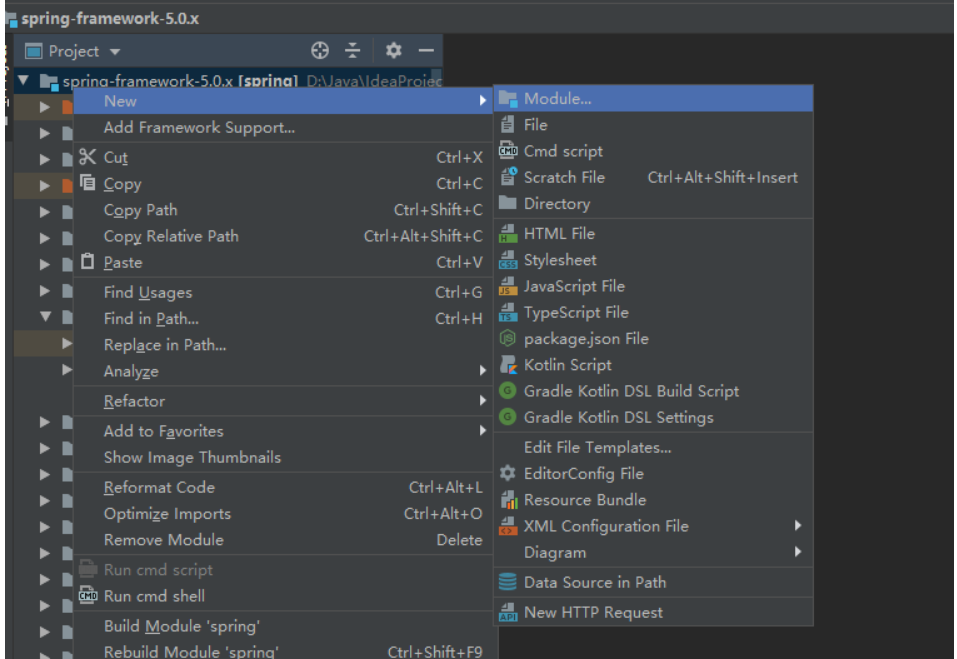Choose Add Framework Support... menu entry
This screenshot has width=957, height=659.
(199, 128)
